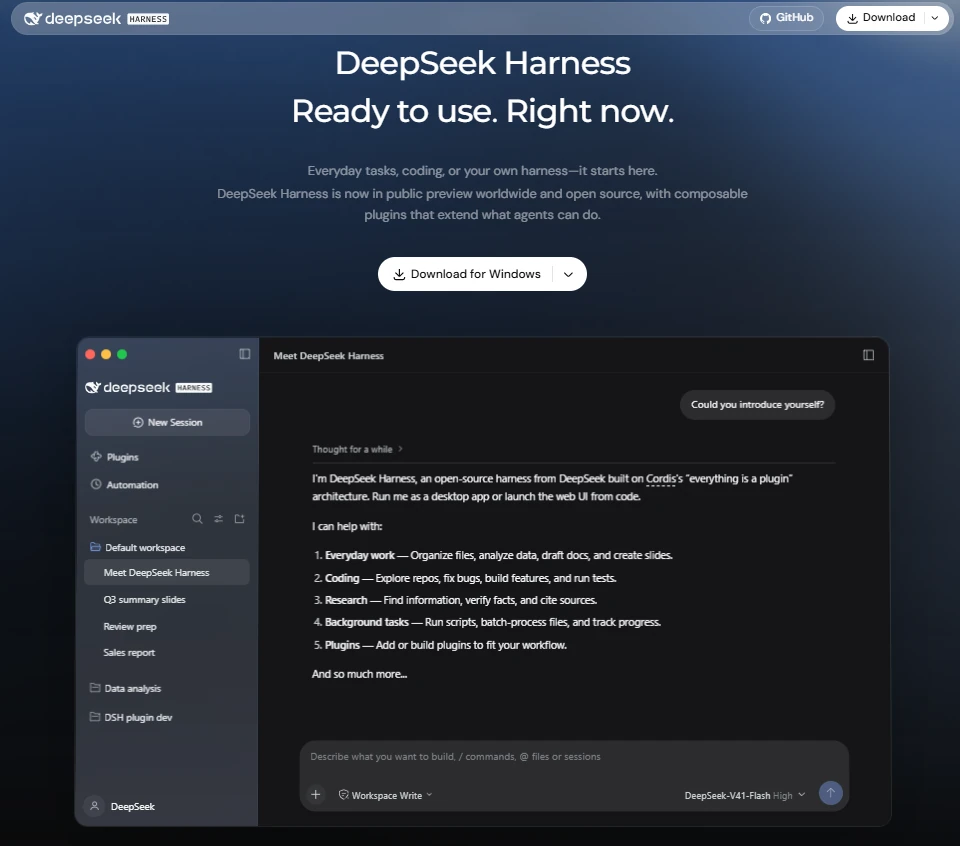Open the Workspace Write permission dropdown
The height and width of the screenshot is (846, 960).
tap(386, 795)
